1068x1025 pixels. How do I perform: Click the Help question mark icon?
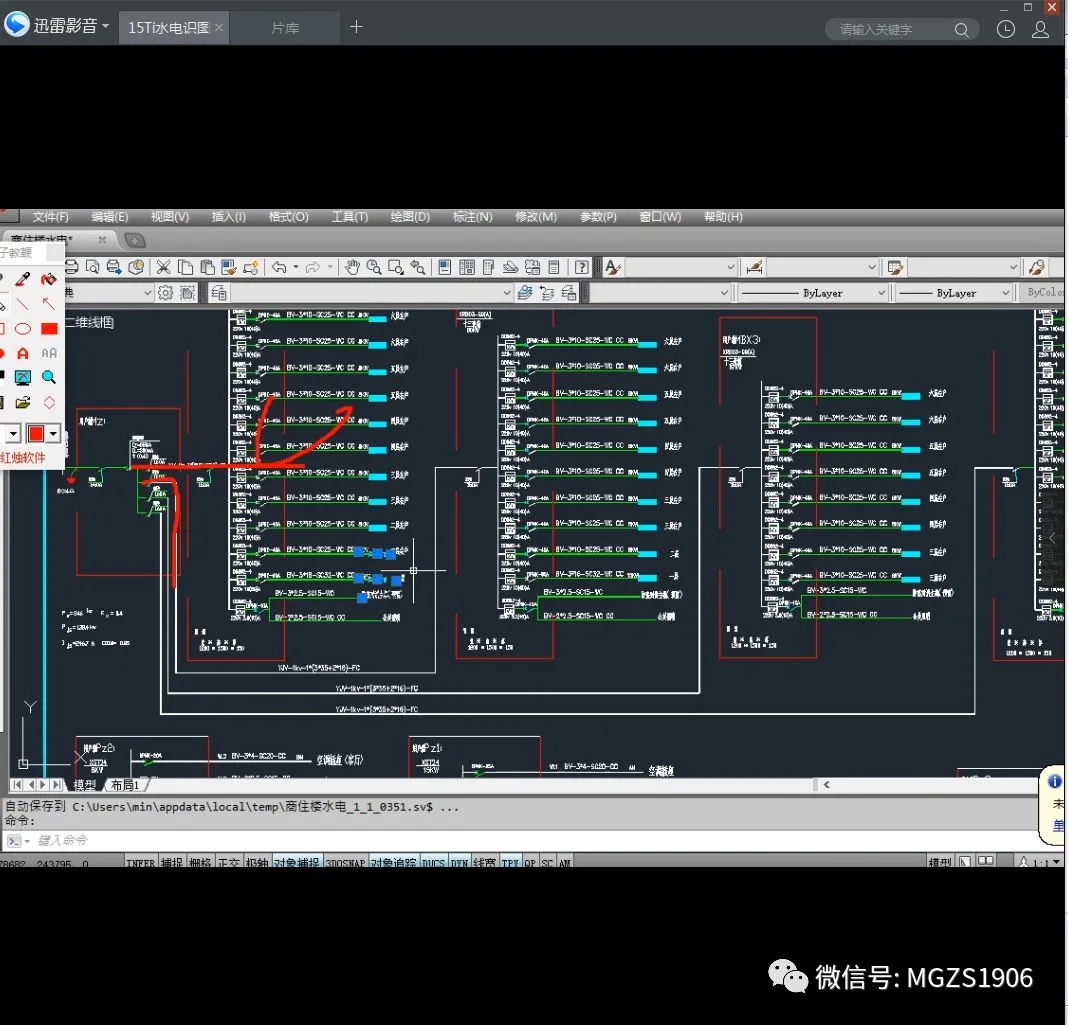[x=581, y=267]
